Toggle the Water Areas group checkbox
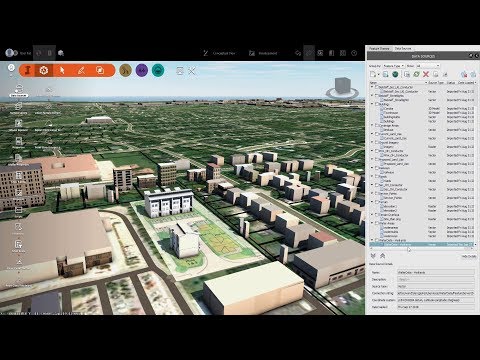 [377, 223]
